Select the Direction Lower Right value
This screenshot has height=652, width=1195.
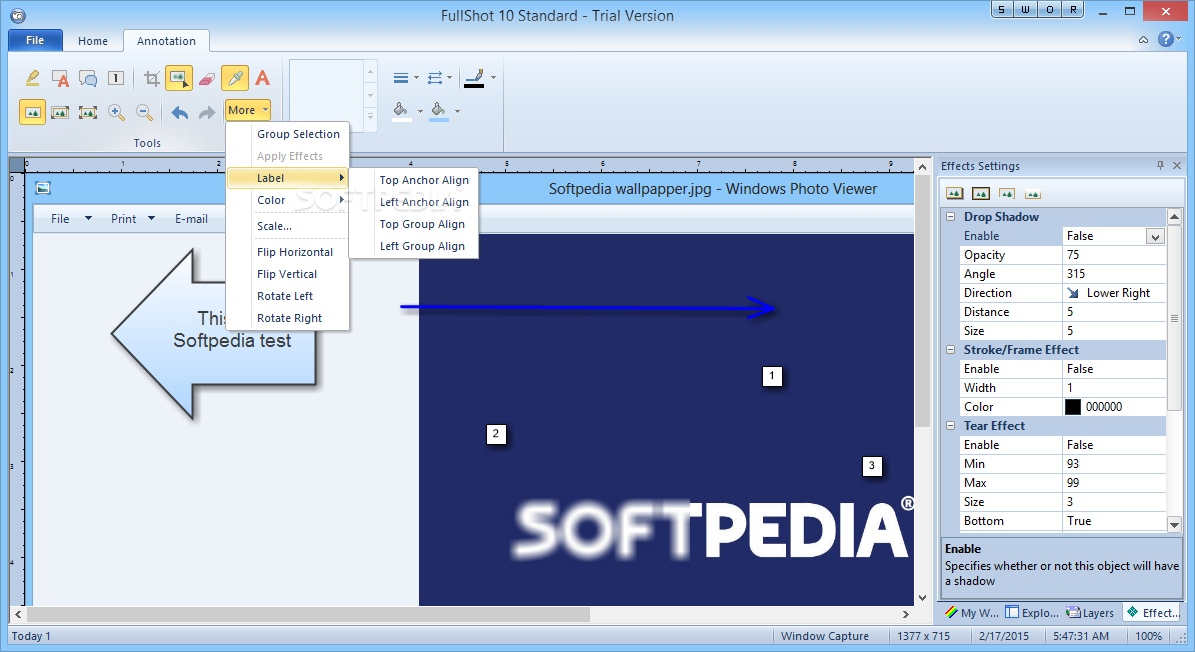pyautogui.click(x=1113, y=293)
